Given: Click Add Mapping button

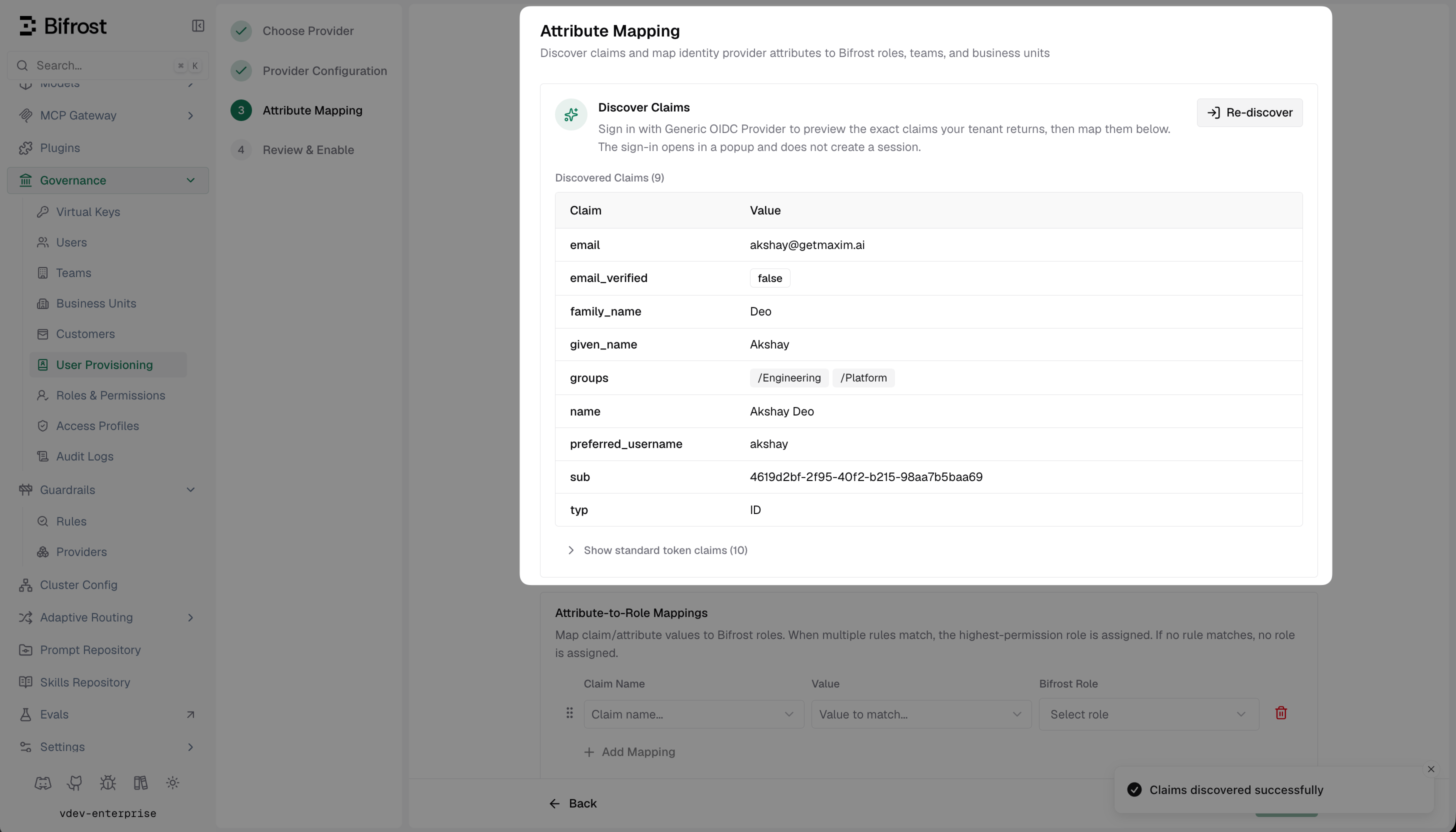Looking at the screenshot, I should [629, 752].
